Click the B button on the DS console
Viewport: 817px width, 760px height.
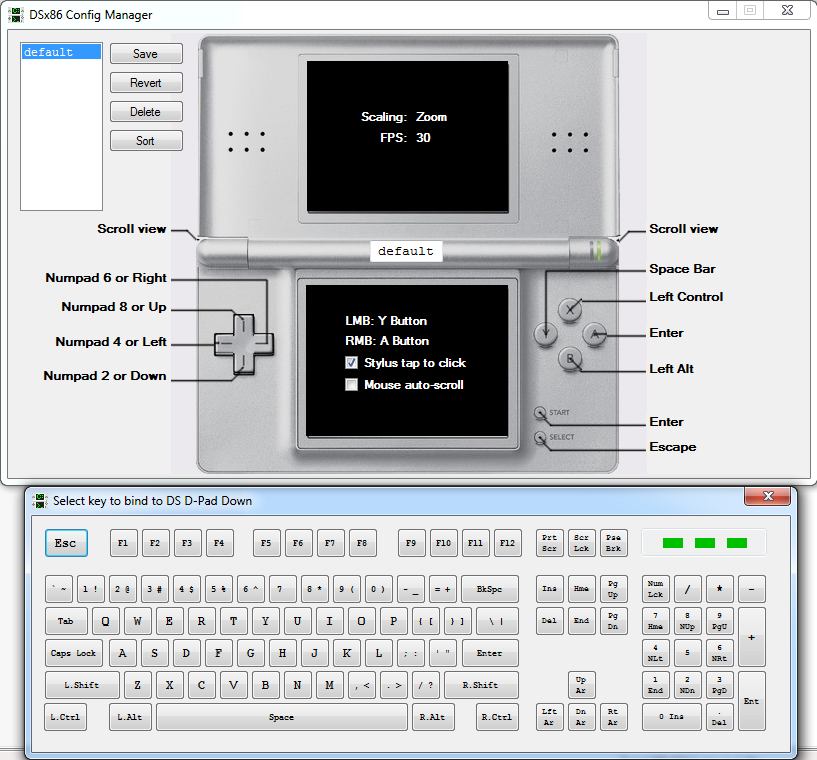click(570, 359)
